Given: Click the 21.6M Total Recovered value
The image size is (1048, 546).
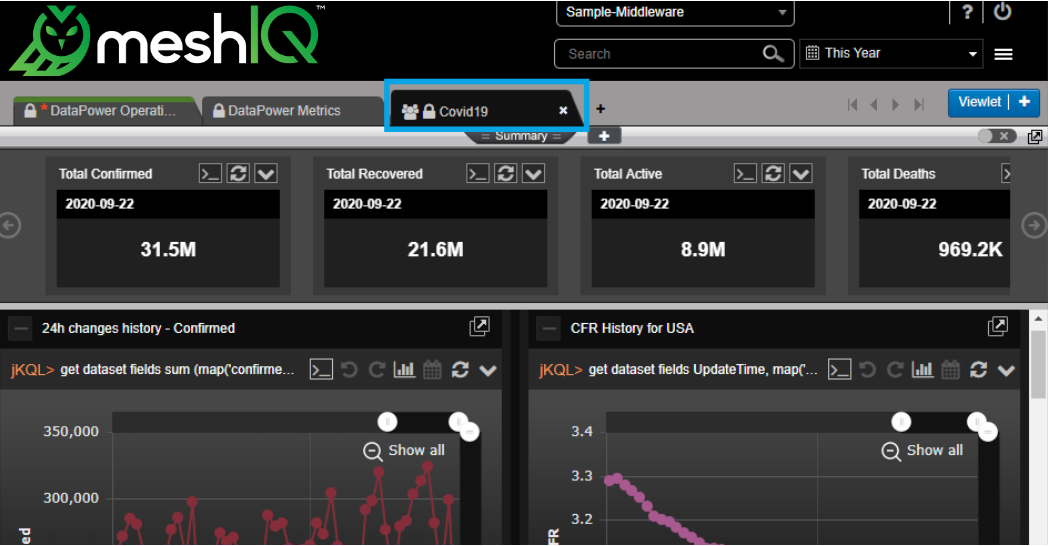Looking at the screenshot, I should pyautogui.click(x=436, y=250).
